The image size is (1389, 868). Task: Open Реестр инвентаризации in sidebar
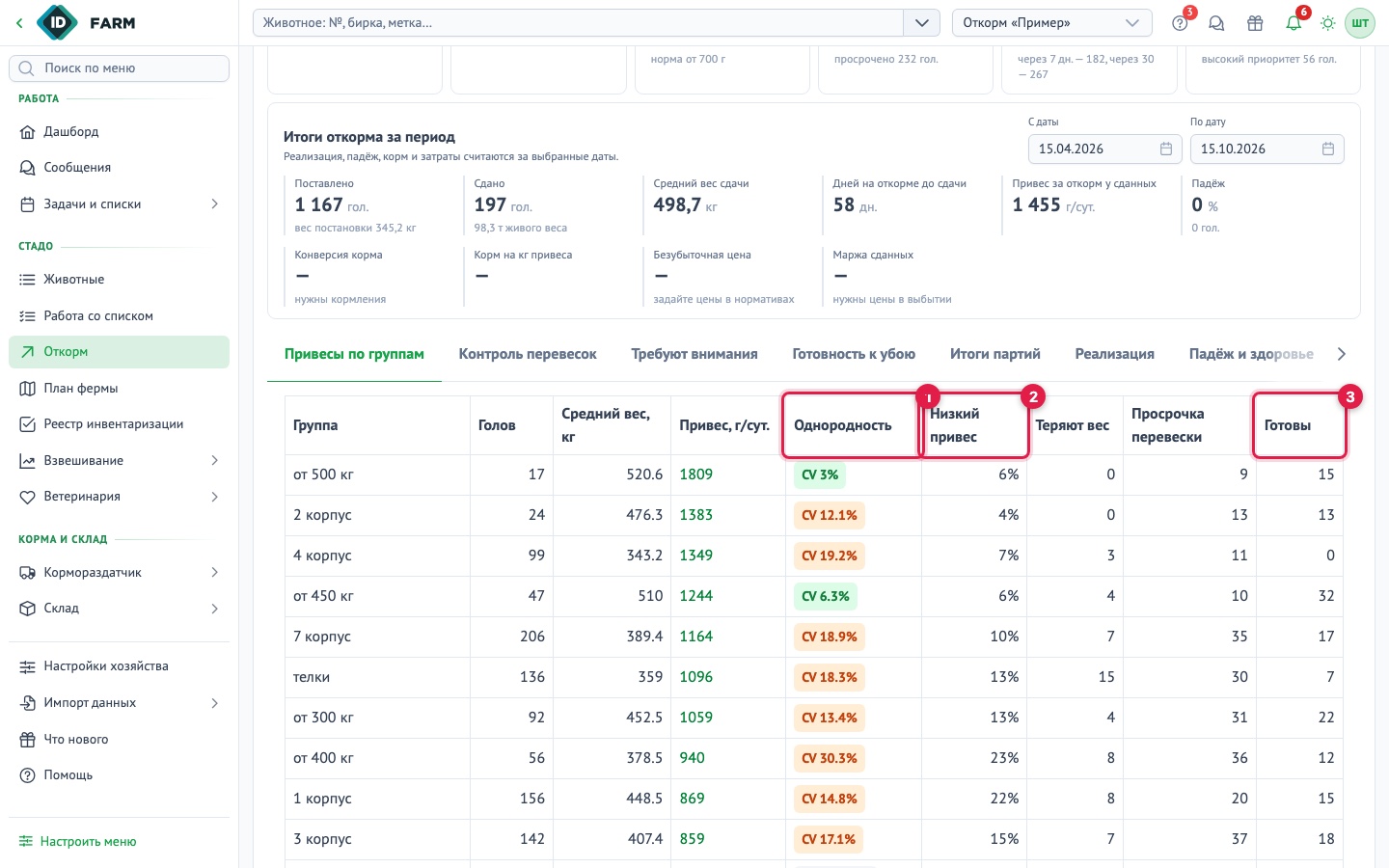pyautogui.click(x=119, y=424)
